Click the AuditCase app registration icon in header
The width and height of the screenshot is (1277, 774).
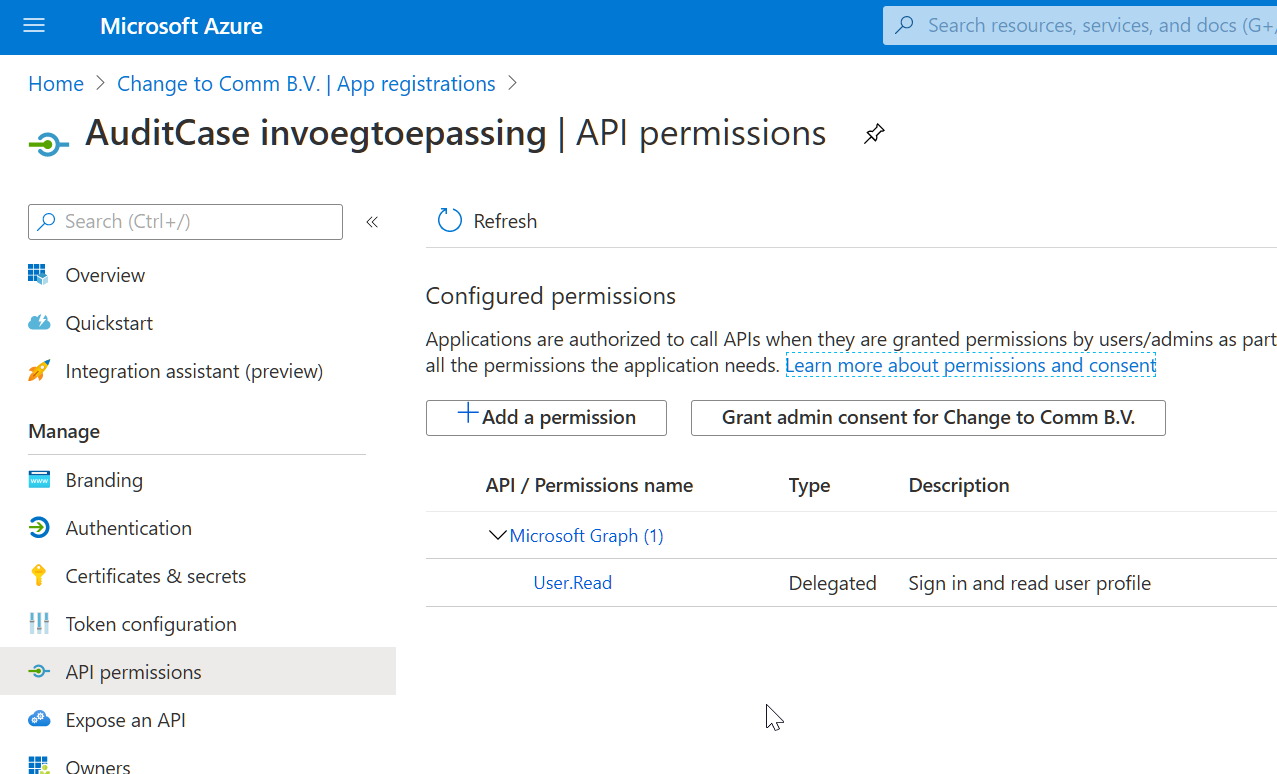pos(48,146)
